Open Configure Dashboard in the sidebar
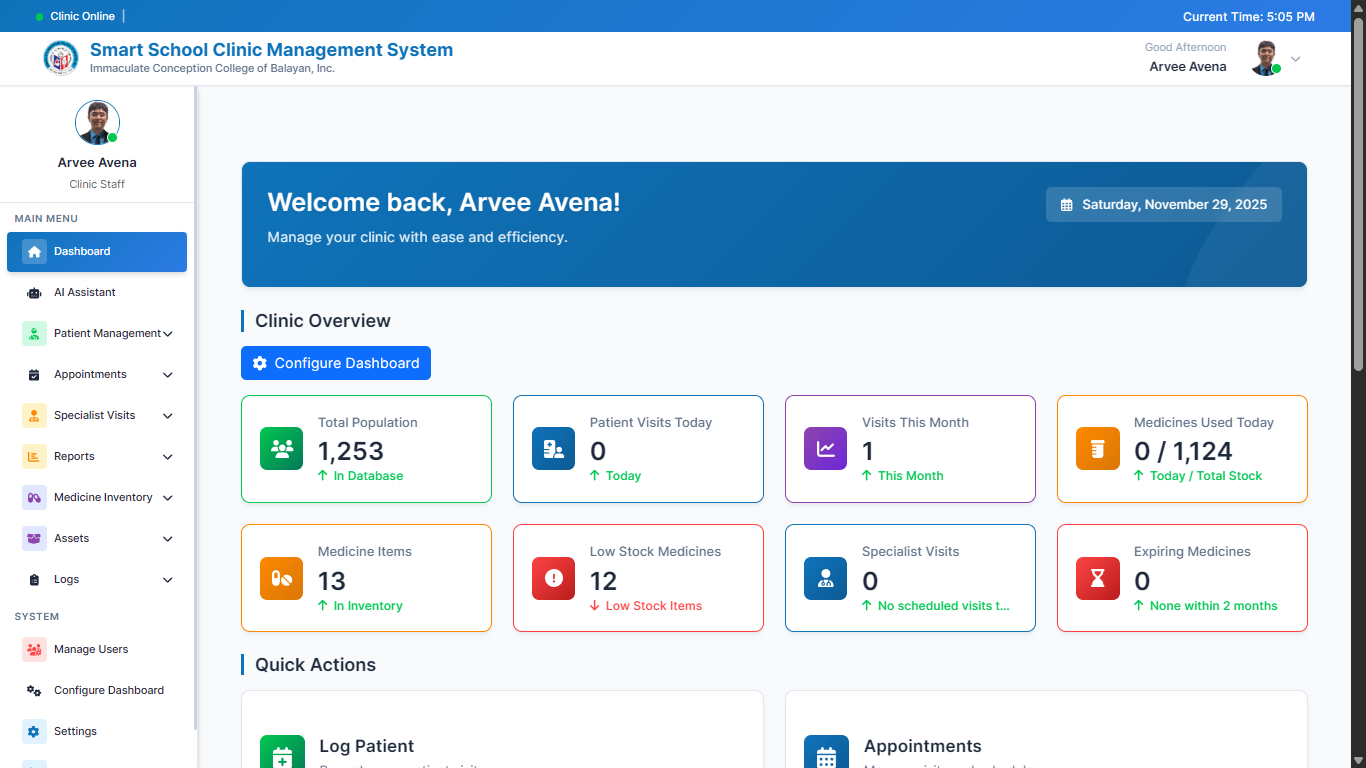The height and width of the screenshot is (768, 1366). (108, 691)
